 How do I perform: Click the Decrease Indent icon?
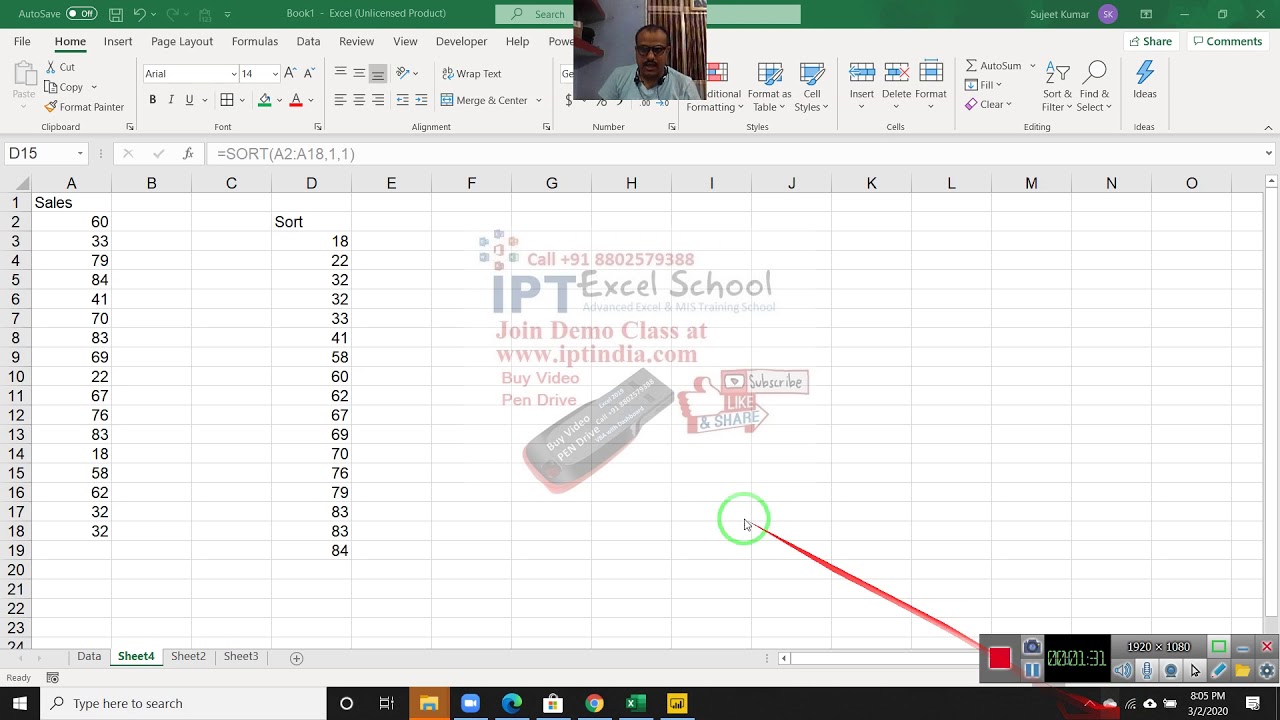coord(402,100)
